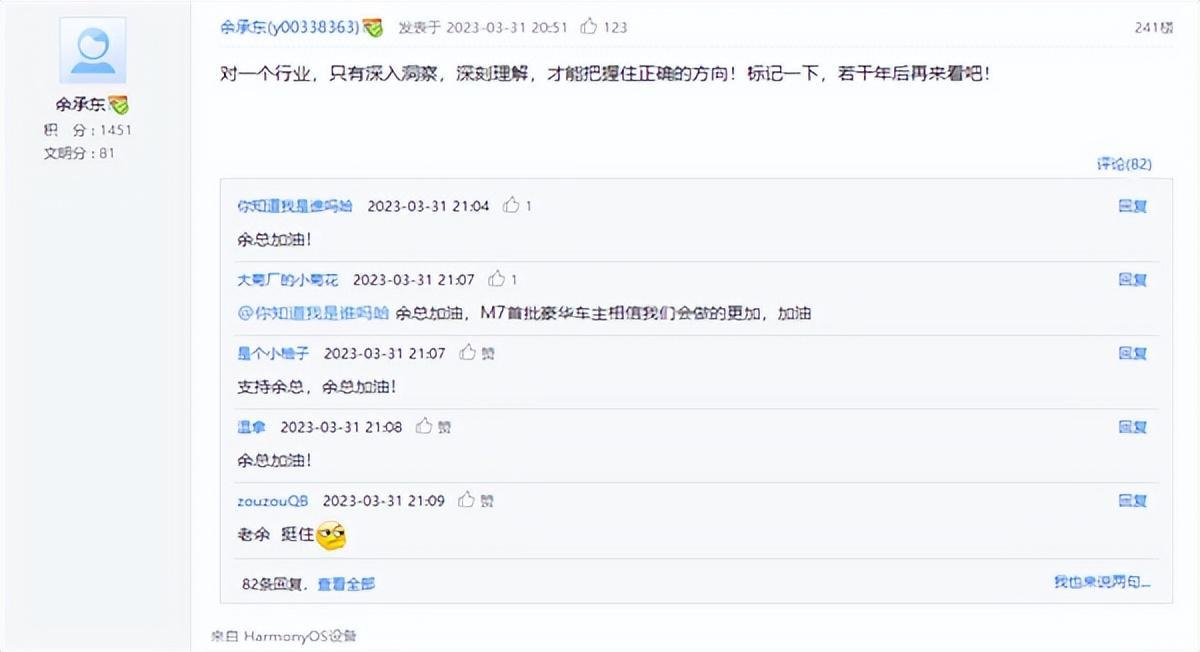Viewport: 1200px width, 652px height.
Task: Like the comment by 温拿
Action: click(x=424, y=427)
